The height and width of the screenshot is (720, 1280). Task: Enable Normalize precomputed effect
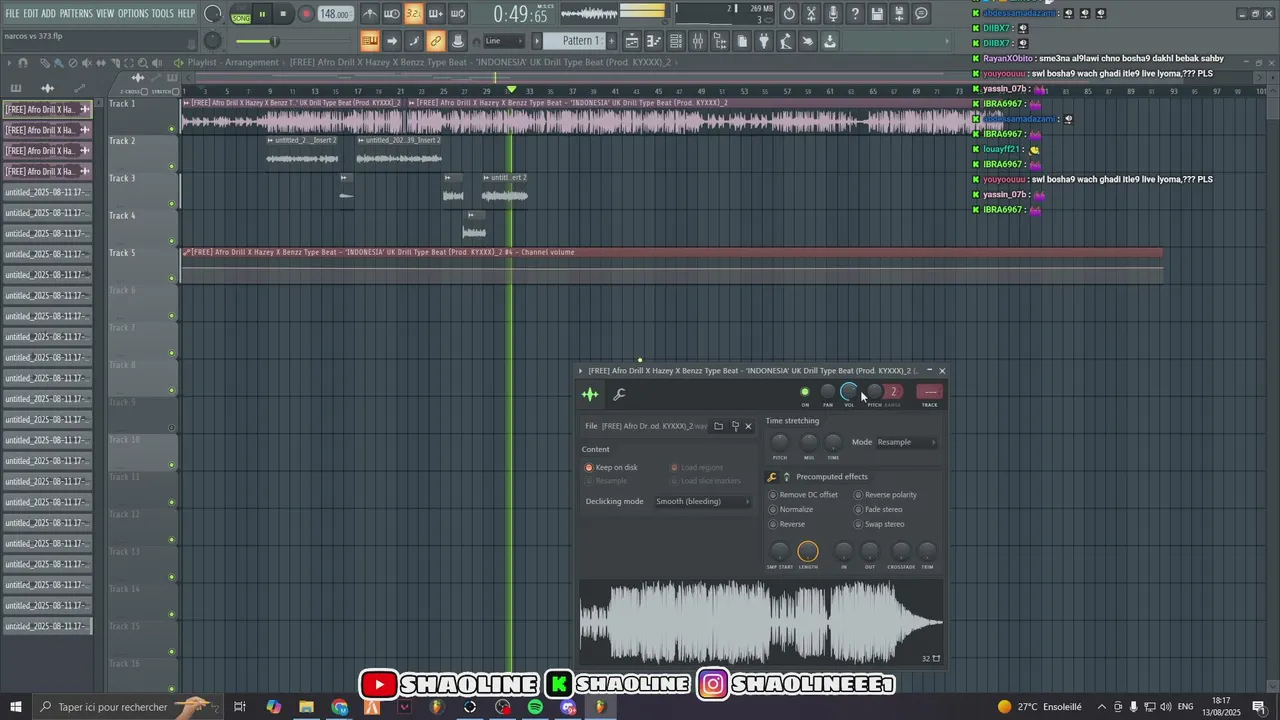pos(791,510)
